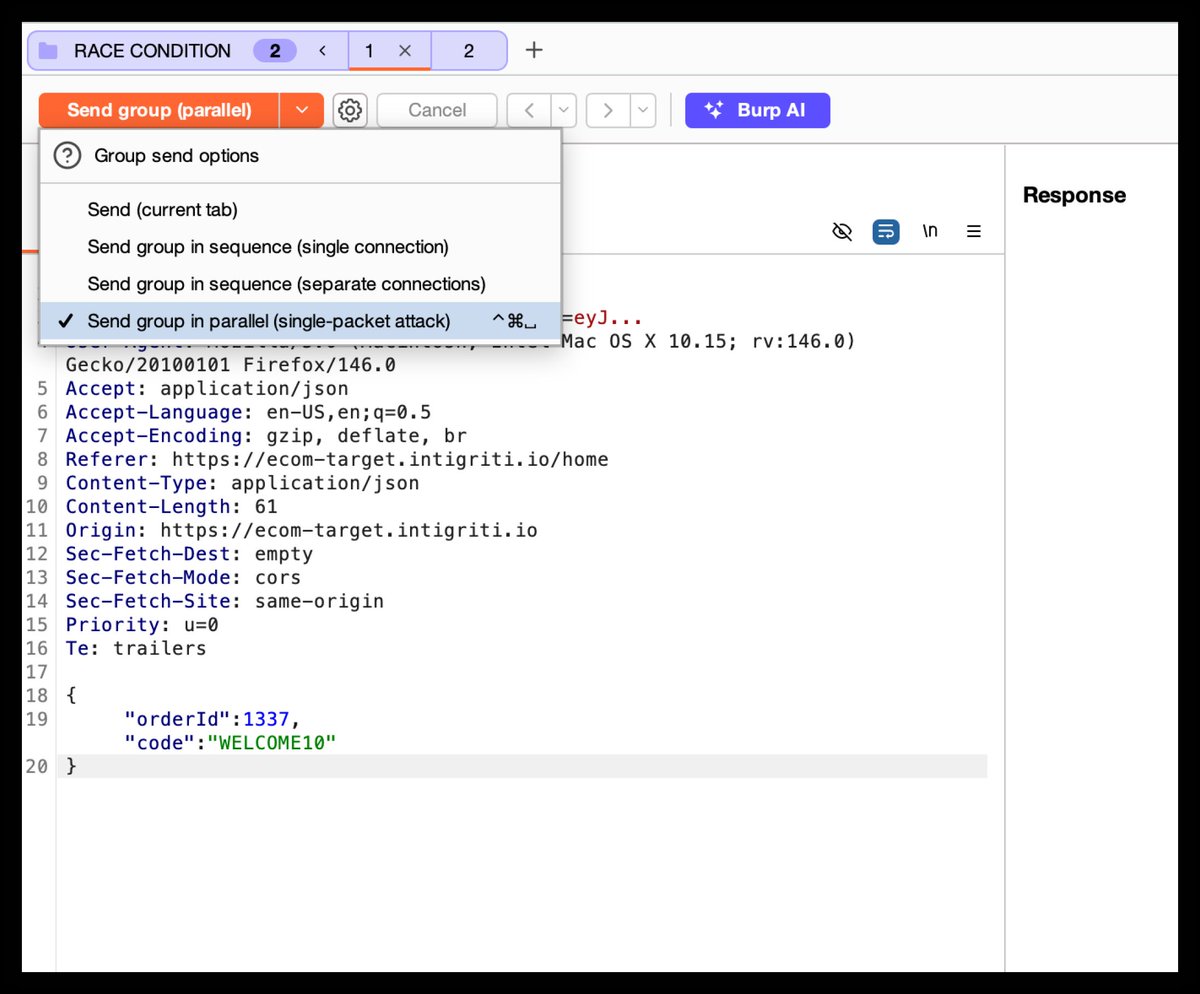Click the Cancel button
1200x994 pixels.
(437, 110)
